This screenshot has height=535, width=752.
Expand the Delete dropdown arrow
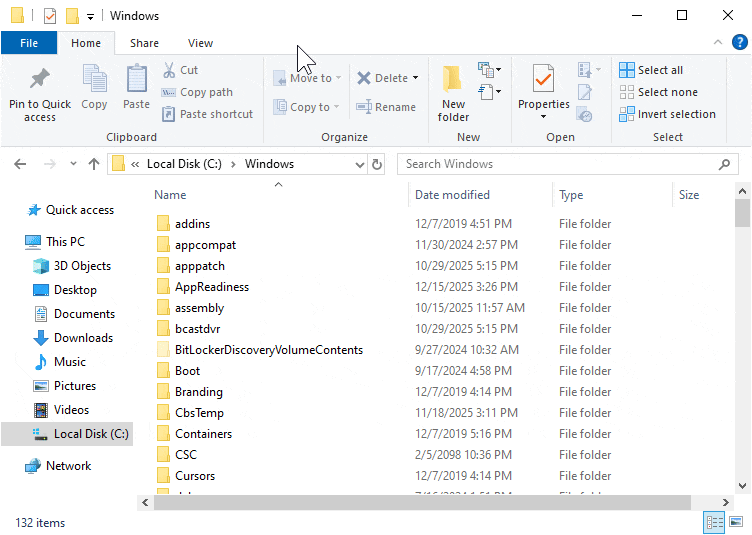415,78
